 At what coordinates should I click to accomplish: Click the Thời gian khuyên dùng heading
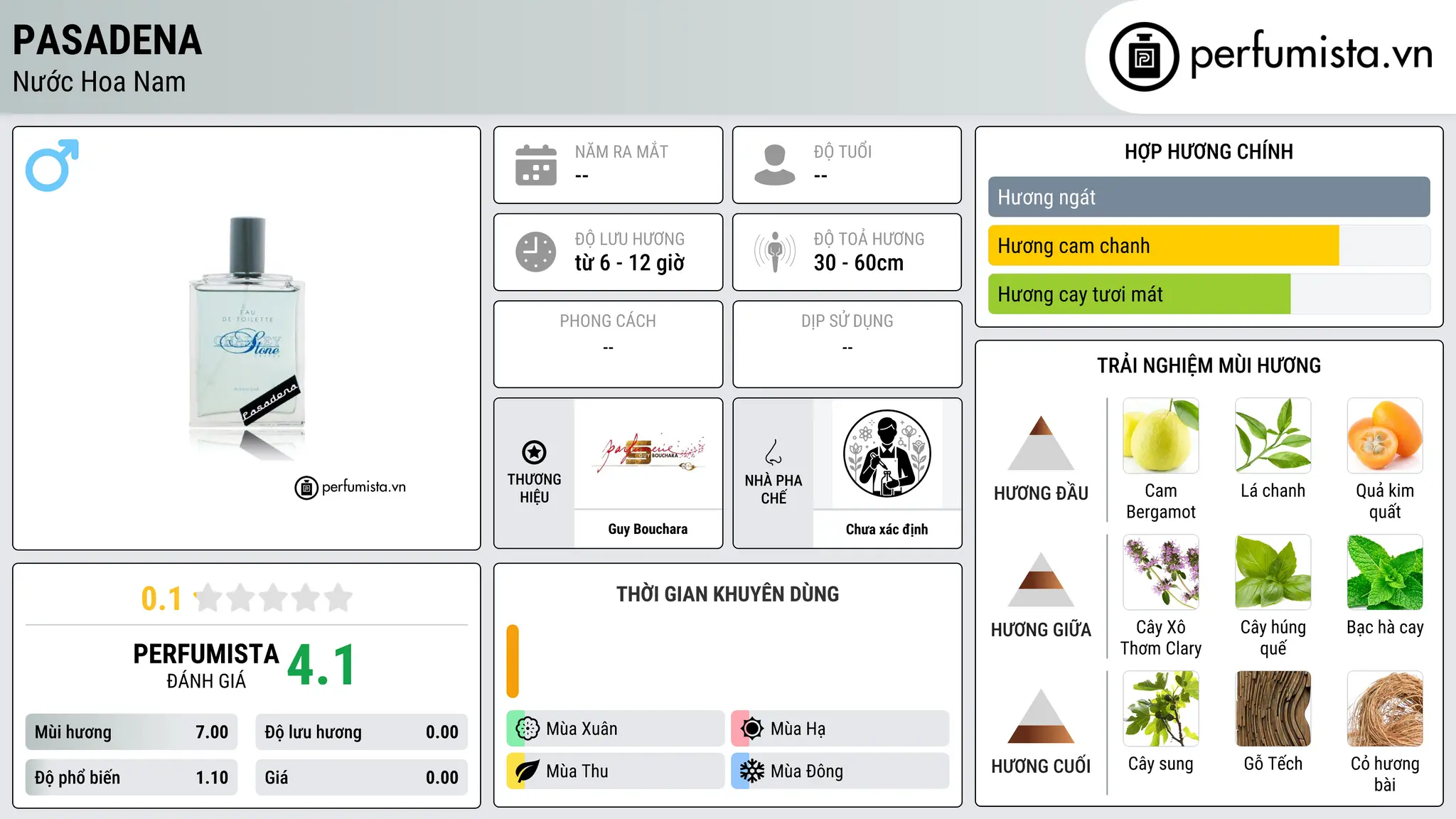(727, 594)
